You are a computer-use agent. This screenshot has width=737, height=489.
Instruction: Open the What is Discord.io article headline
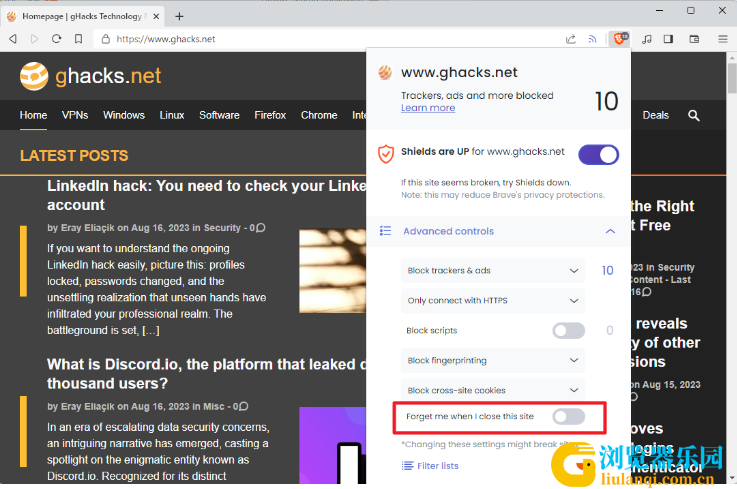(x=206, y=374)
